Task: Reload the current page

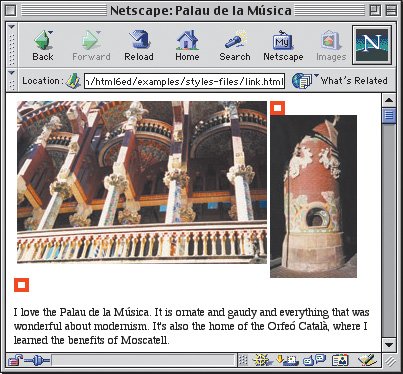Action: (x=139, y=45)
